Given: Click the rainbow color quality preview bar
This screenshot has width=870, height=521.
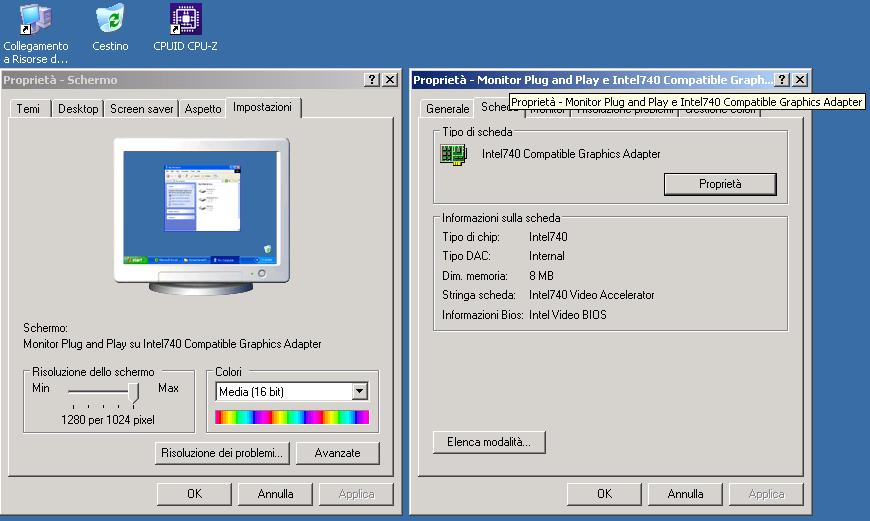Looking at the screenshot, I should [292, 417].
